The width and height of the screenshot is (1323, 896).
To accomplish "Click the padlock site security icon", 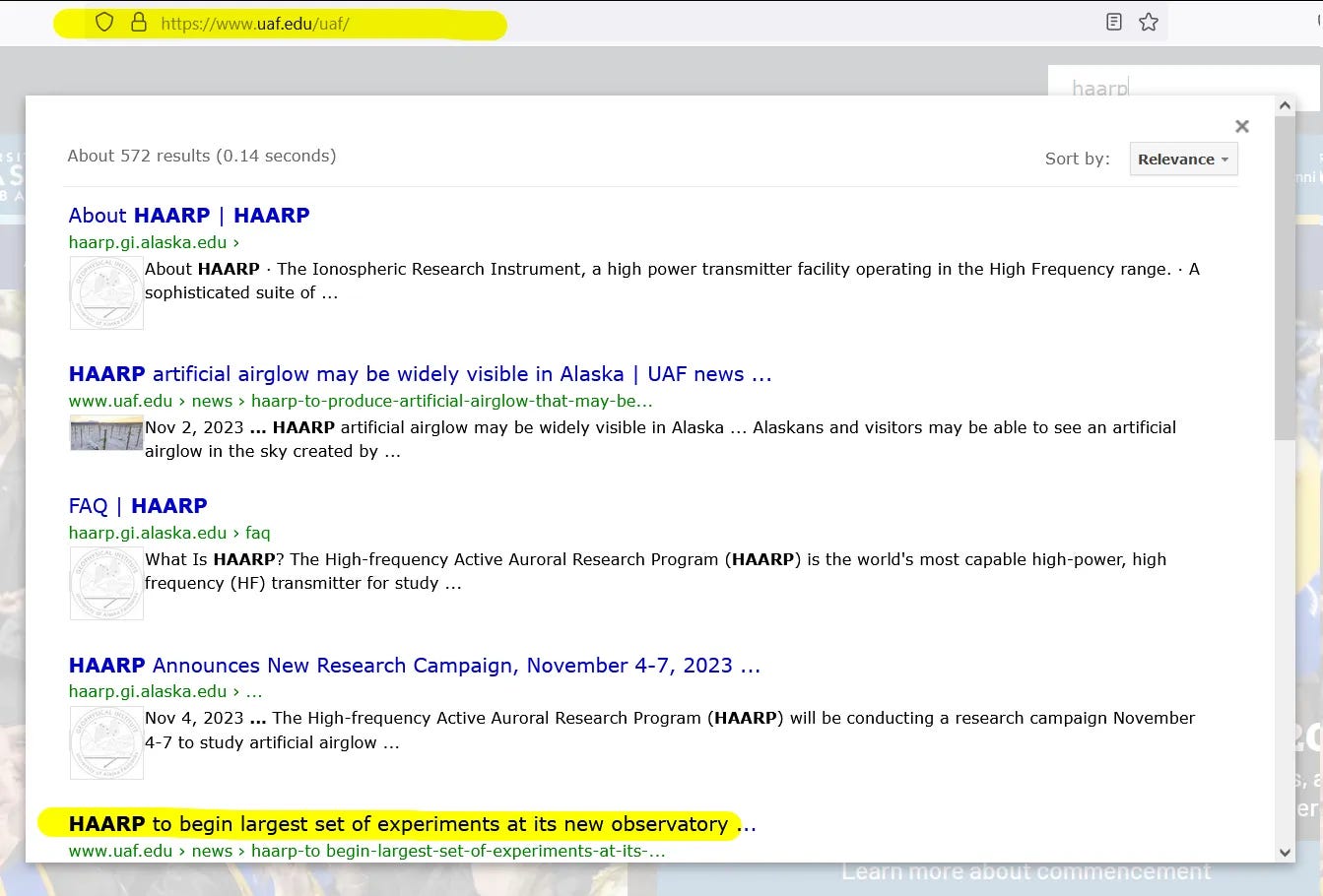I will (x=139, y=23).
